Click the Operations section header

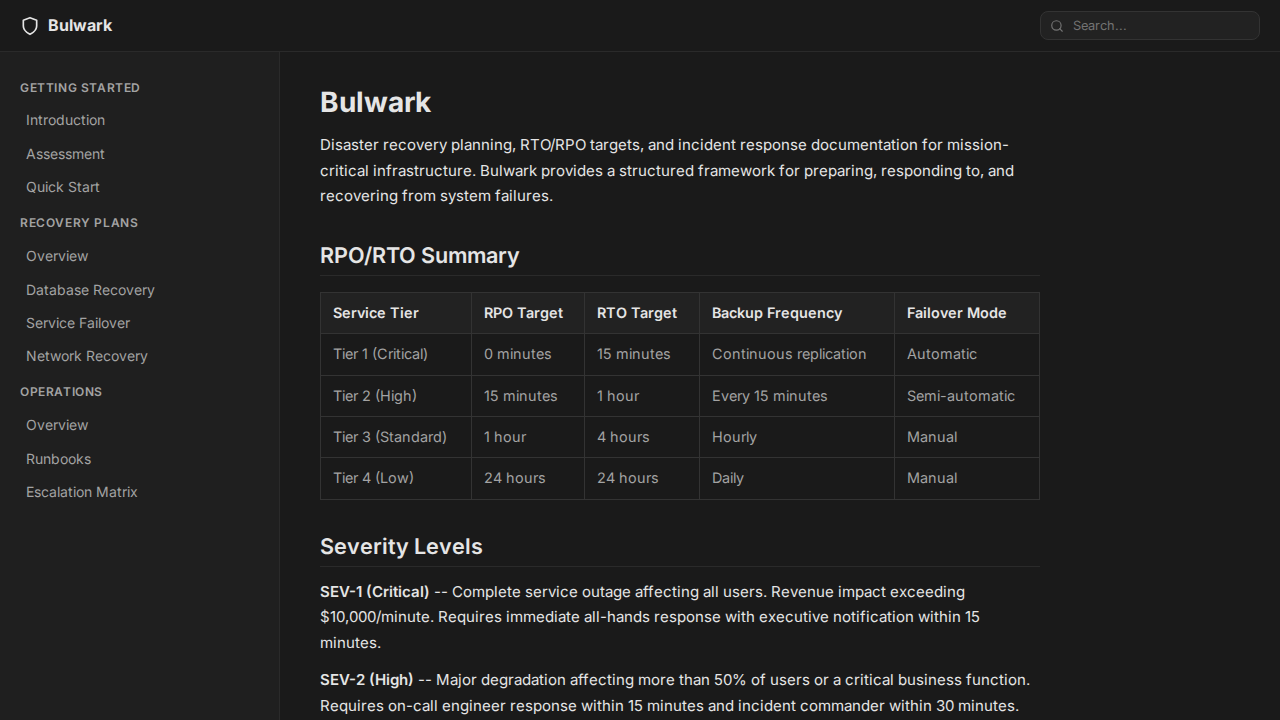pos(61,391)
